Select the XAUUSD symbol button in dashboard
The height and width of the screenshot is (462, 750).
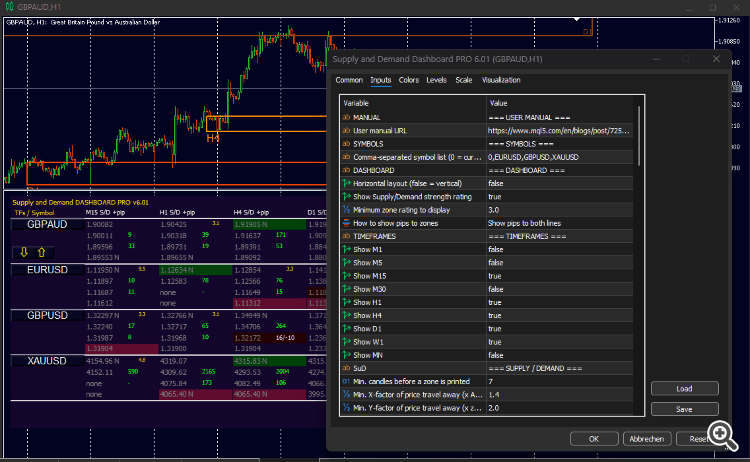pos(47,361)
